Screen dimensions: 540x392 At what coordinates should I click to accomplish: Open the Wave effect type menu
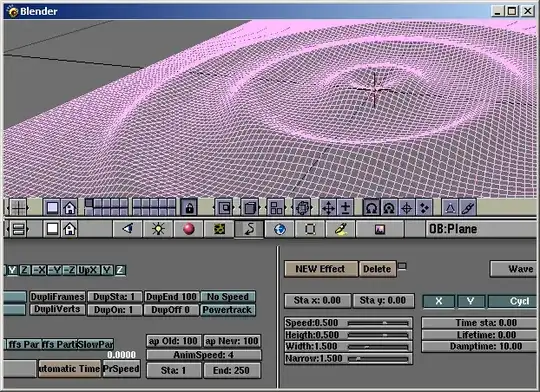[513, 269]
